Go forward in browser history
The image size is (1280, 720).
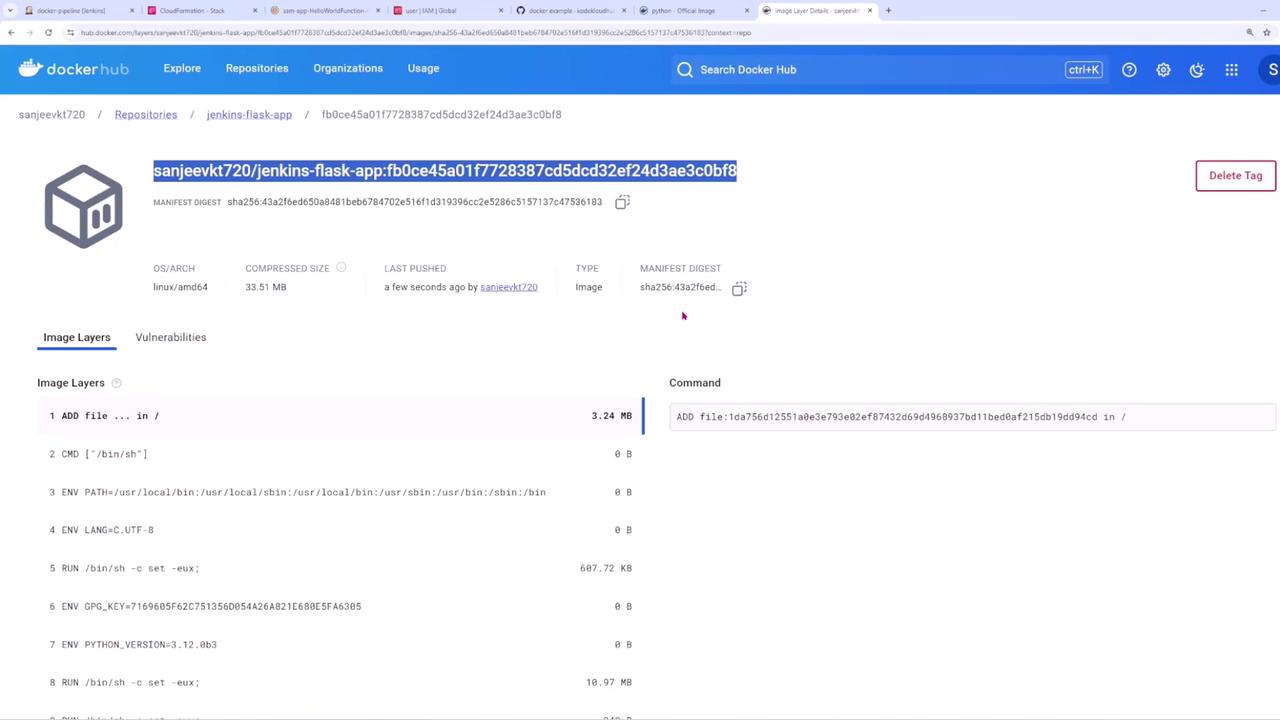(x=29, y=32)
